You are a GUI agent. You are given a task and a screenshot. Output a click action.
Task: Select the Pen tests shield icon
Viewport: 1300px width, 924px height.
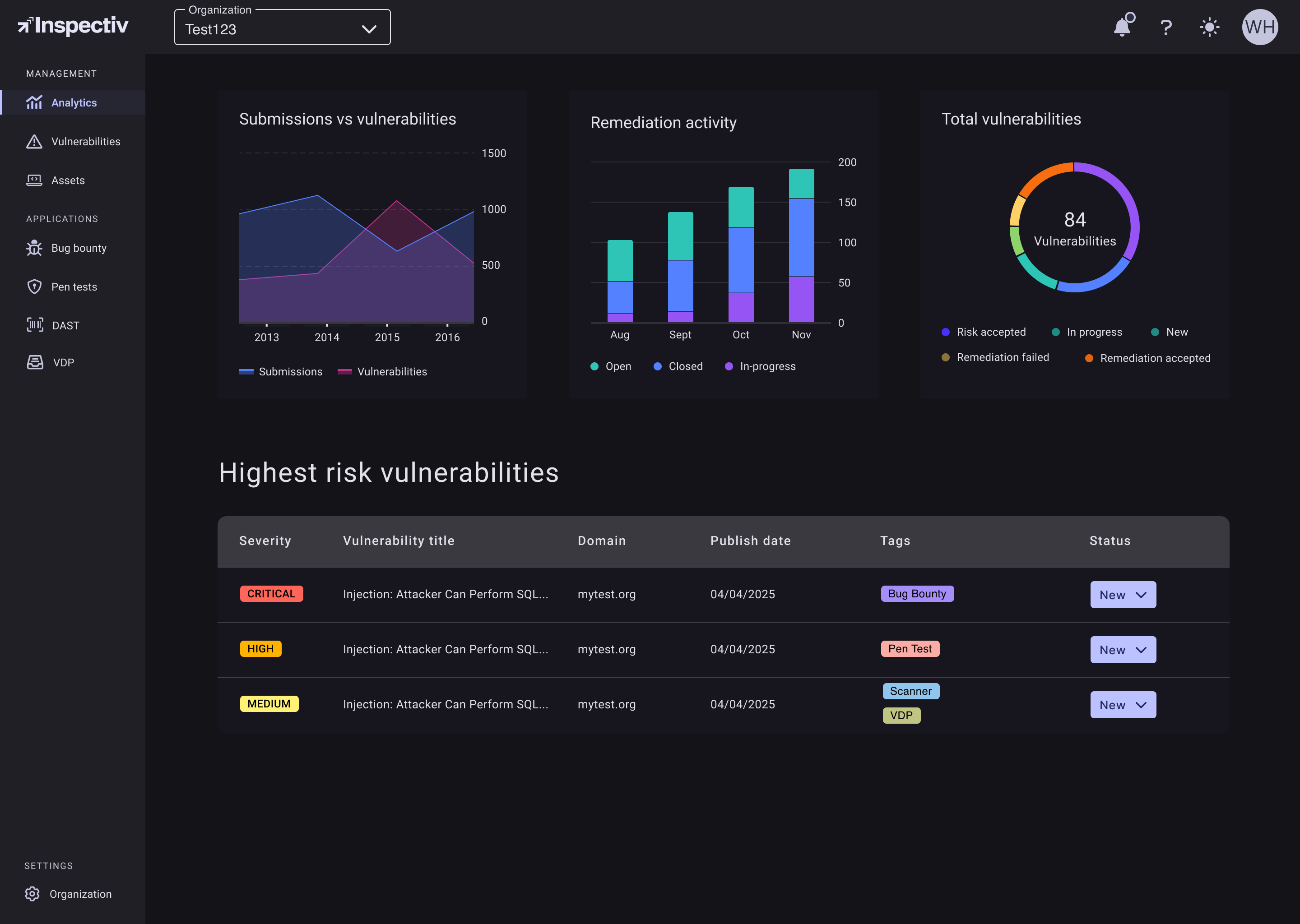[x=34, y=287]
